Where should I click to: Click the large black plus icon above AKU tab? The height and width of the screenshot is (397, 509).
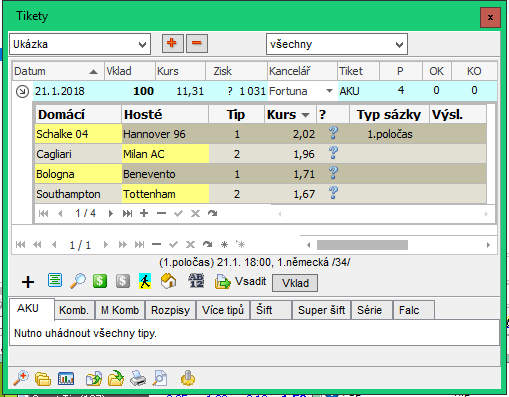pyautogui.click(x=28, y=282)
